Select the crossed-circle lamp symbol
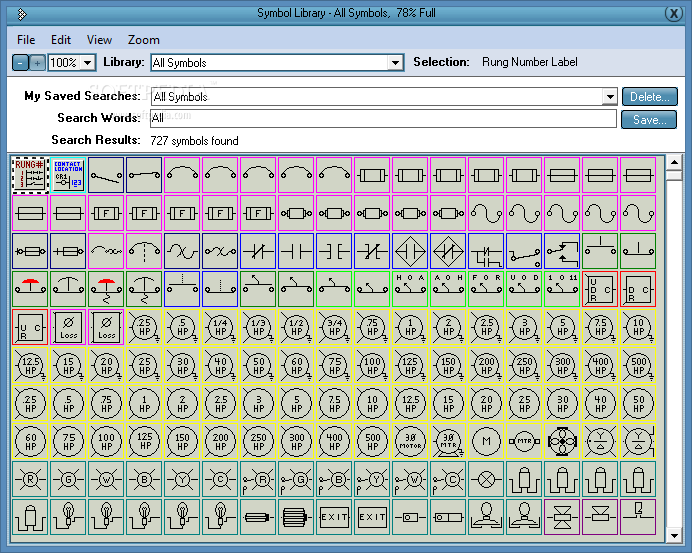 click(486, 479)
